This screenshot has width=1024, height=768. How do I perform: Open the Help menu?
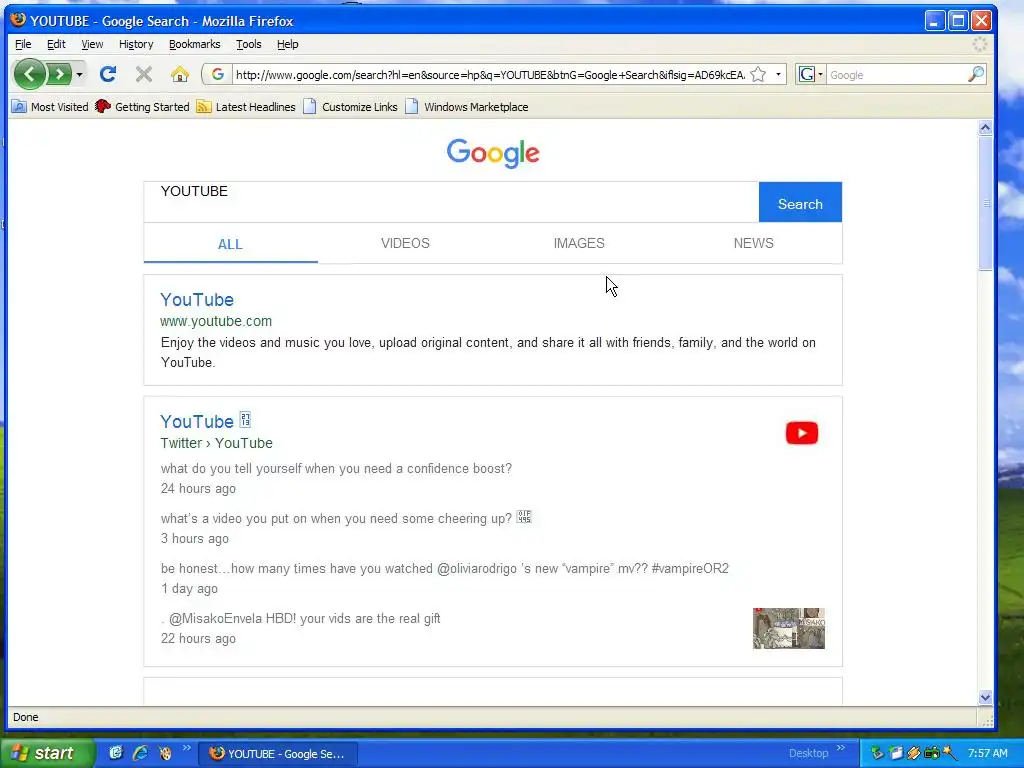coord(287,44)
